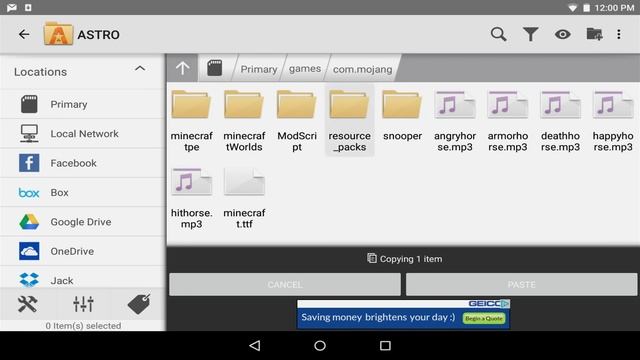Image resolution: width=640 pixels, height=360 pixels.
Task: Open the Box cloud location
Action: (83, 192)
